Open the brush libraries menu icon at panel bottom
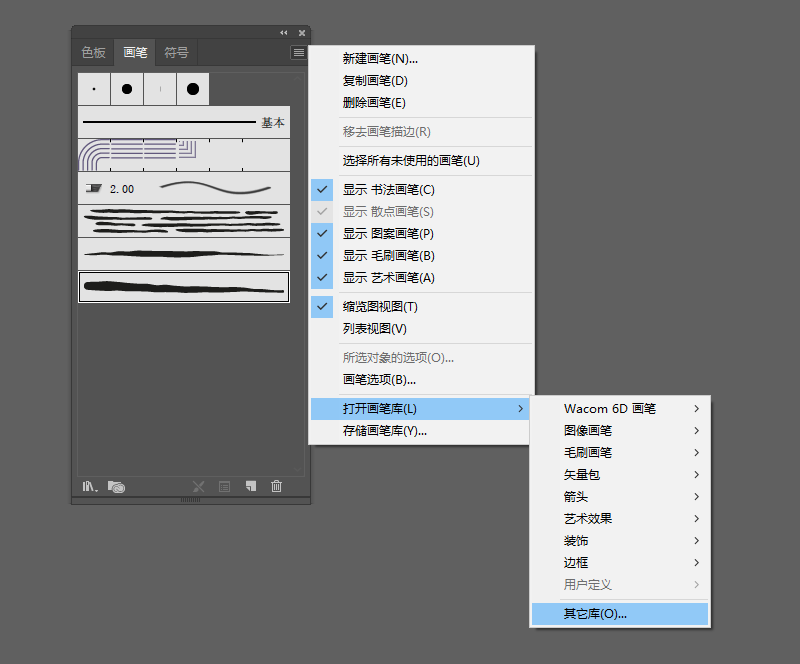 [x=90, y=486]
